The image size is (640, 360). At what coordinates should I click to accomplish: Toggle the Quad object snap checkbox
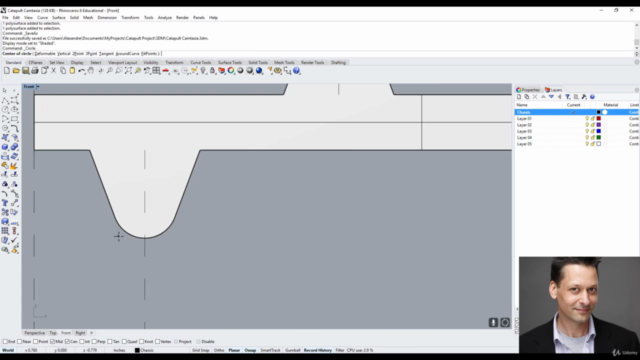[x=124, y=342]
